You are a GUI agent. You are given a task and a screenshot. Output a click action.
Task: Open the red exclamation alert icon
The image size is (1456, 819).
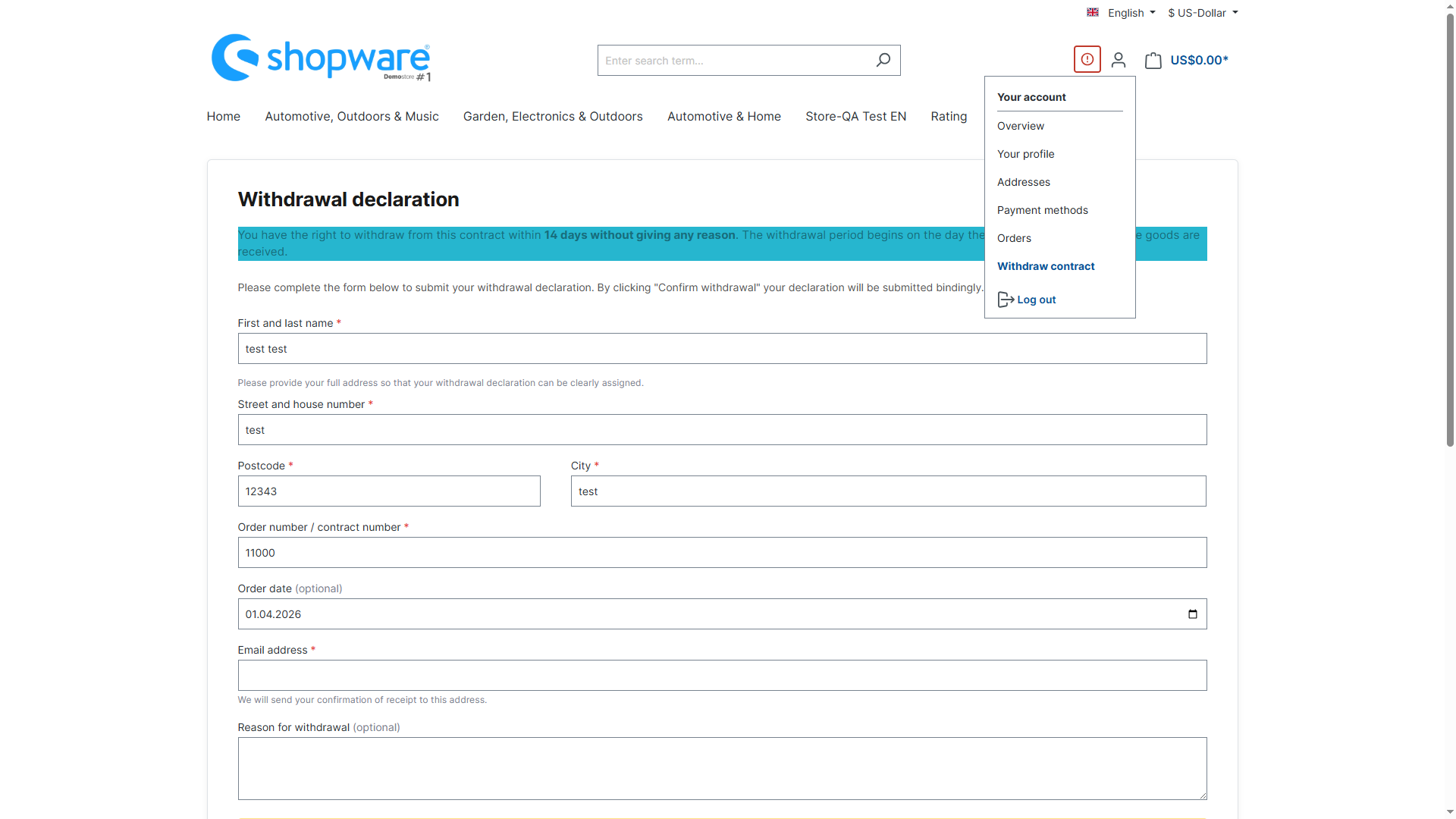1087,59
